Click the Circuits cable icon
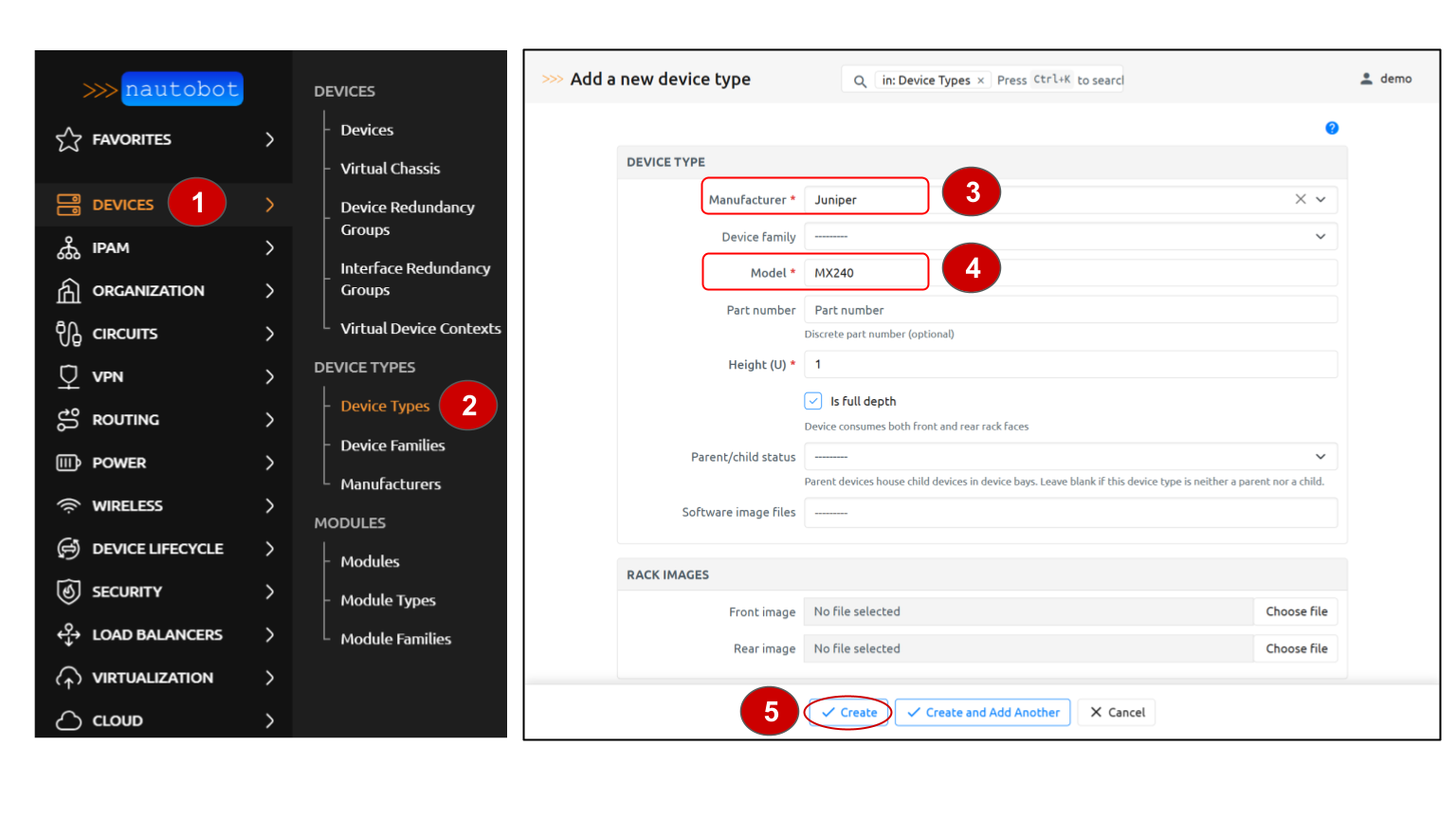This screenshot has width=1456, height=819. [68, 334]
